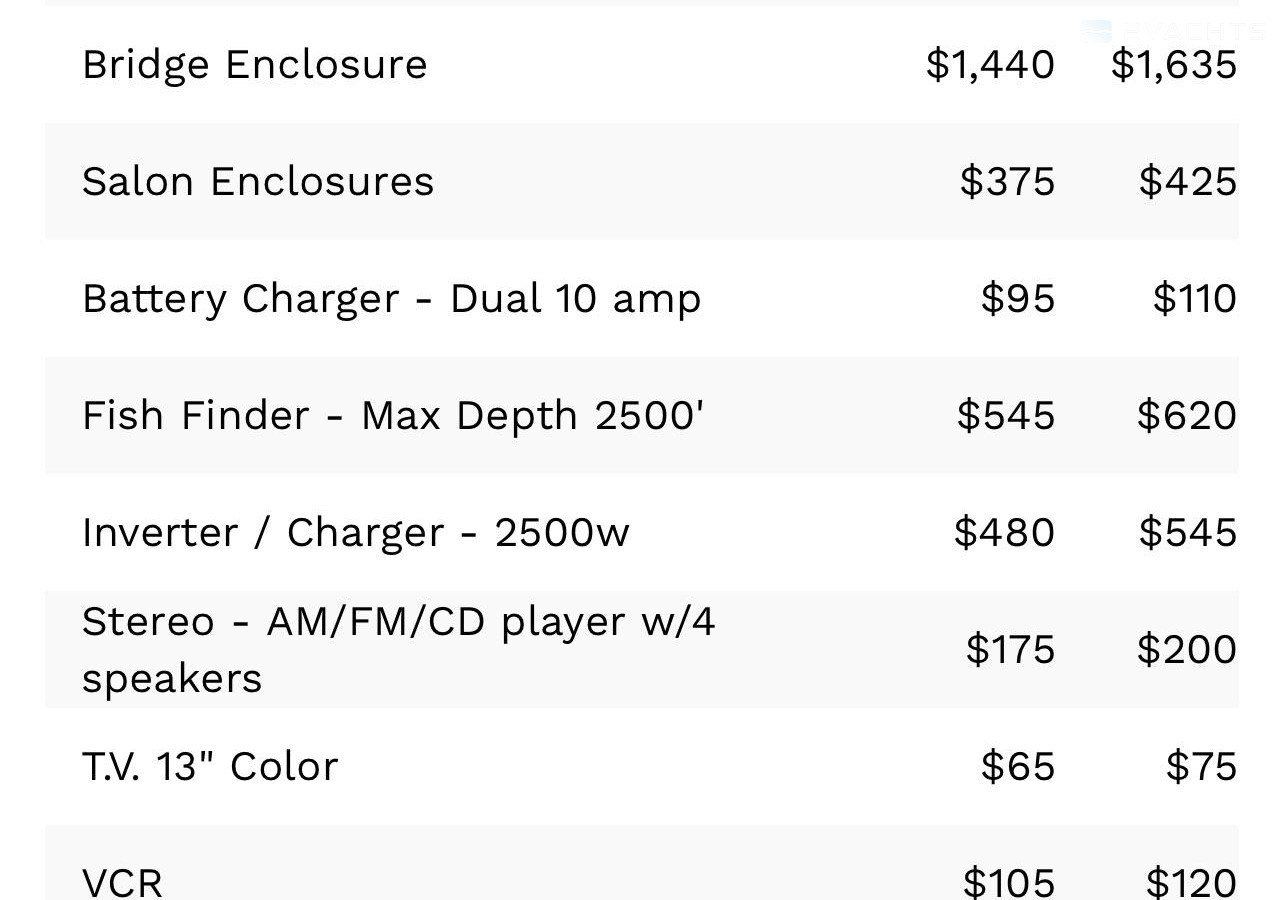Select Battery Charger - Dual 10 amp

click(x=392, y=299)
